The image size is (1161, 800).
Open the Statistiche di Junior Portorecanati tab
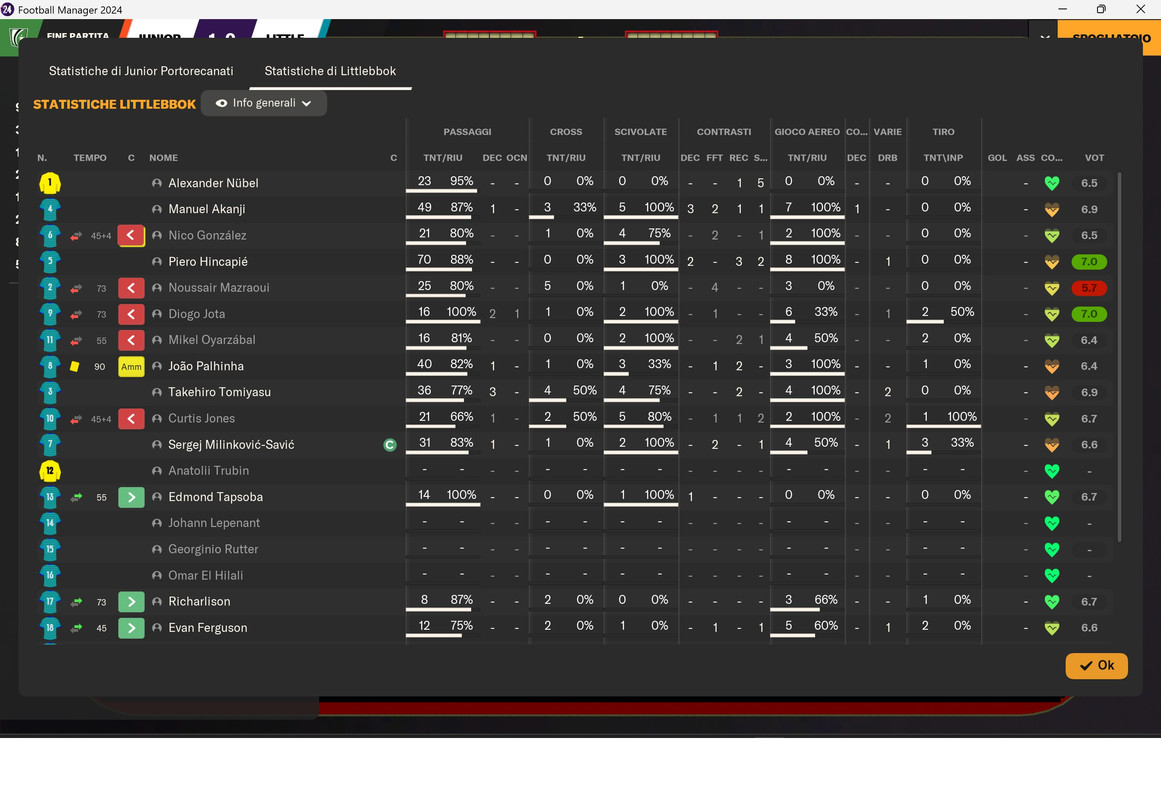141,71
